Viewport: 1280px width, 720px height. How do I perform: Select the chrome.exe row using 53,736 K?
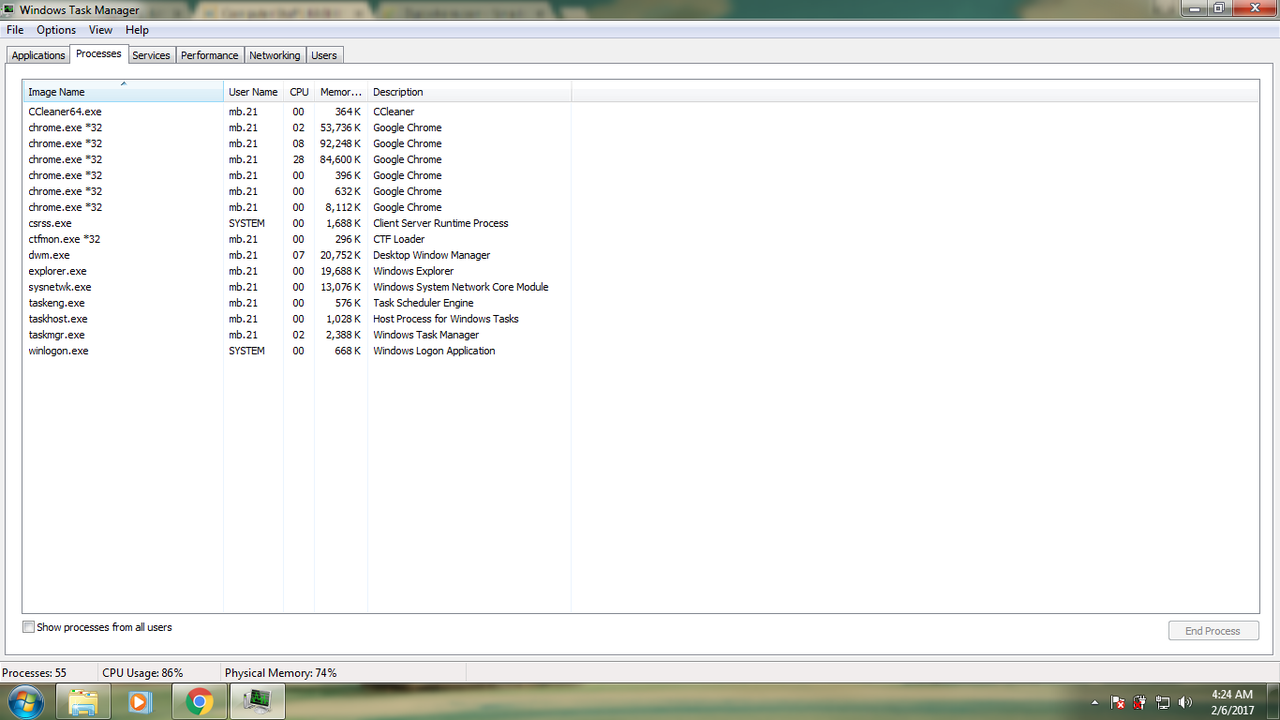297,128
